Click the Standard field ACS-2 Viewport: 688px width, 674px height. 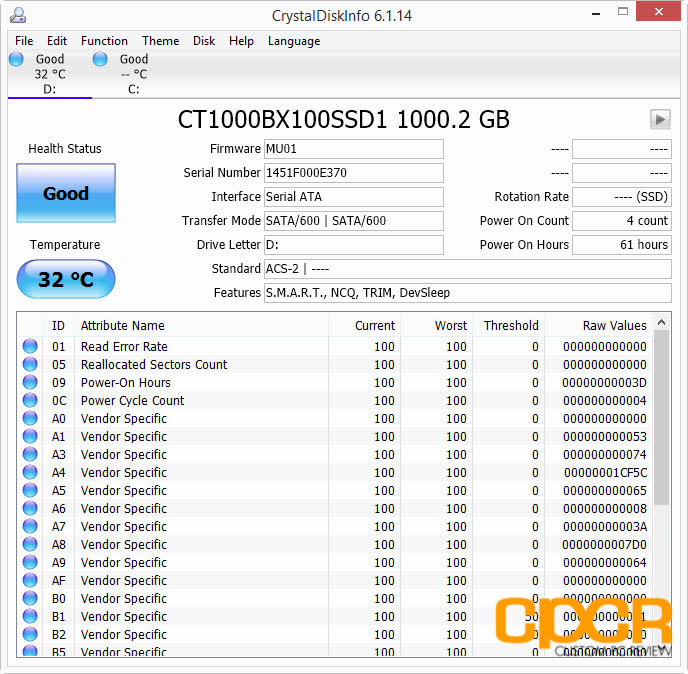(468, 269)
